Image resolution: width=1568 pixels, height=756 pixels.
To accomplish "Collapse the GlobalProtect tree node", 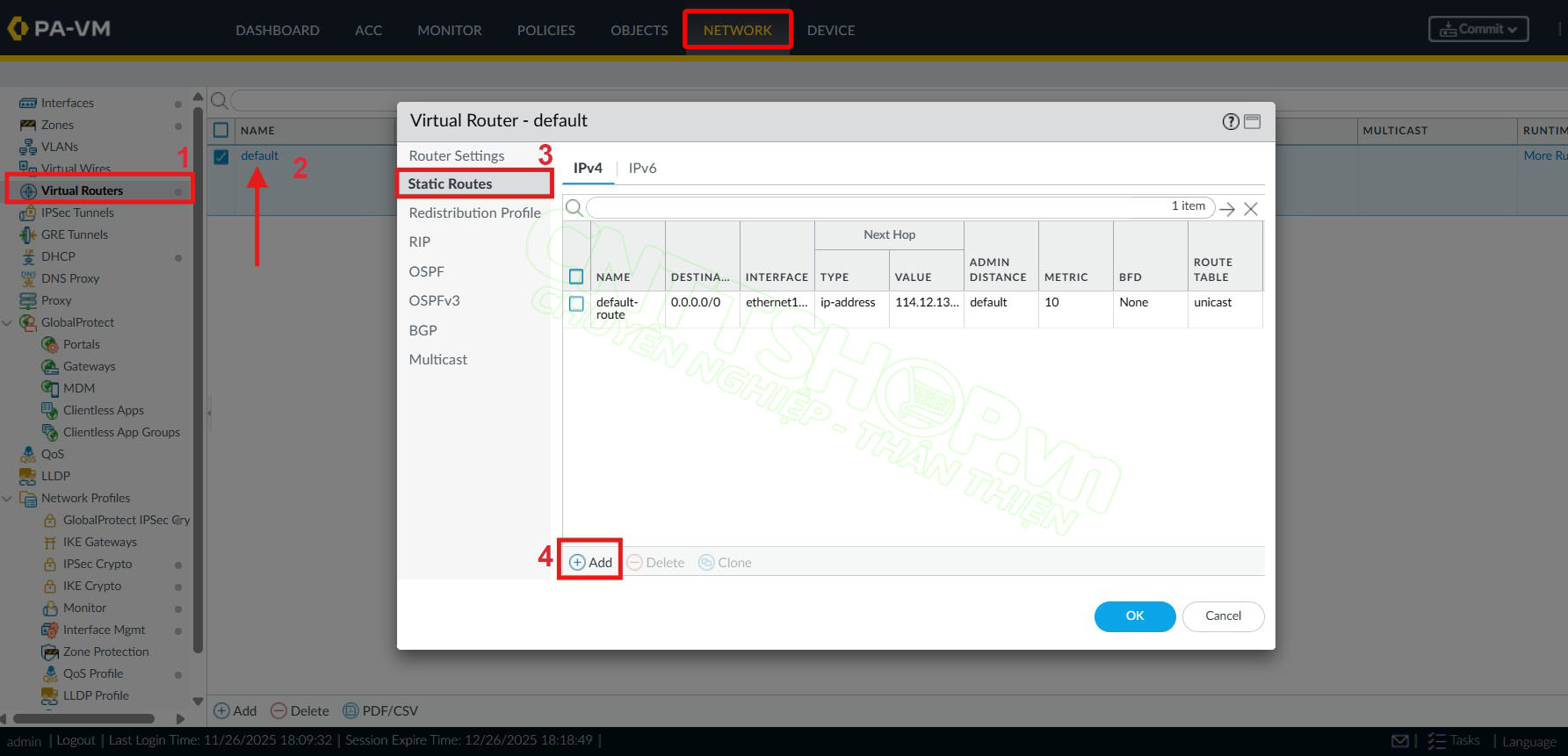I will click(x=8, y=323).
